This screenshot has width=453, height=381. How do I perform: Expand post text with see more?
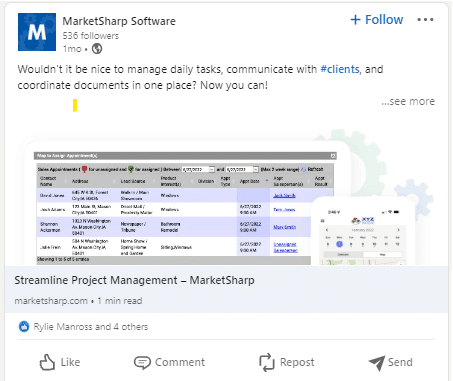(408, 101)
